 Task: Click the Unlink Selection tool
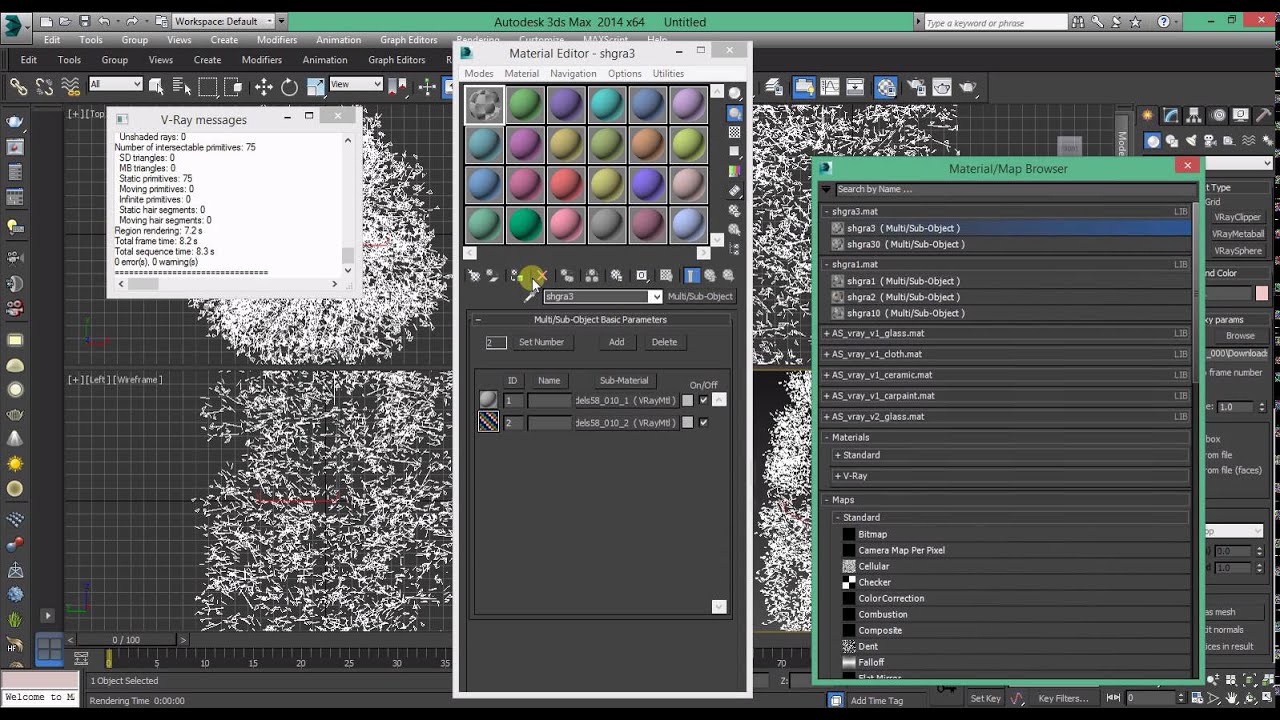click(44, 87)
